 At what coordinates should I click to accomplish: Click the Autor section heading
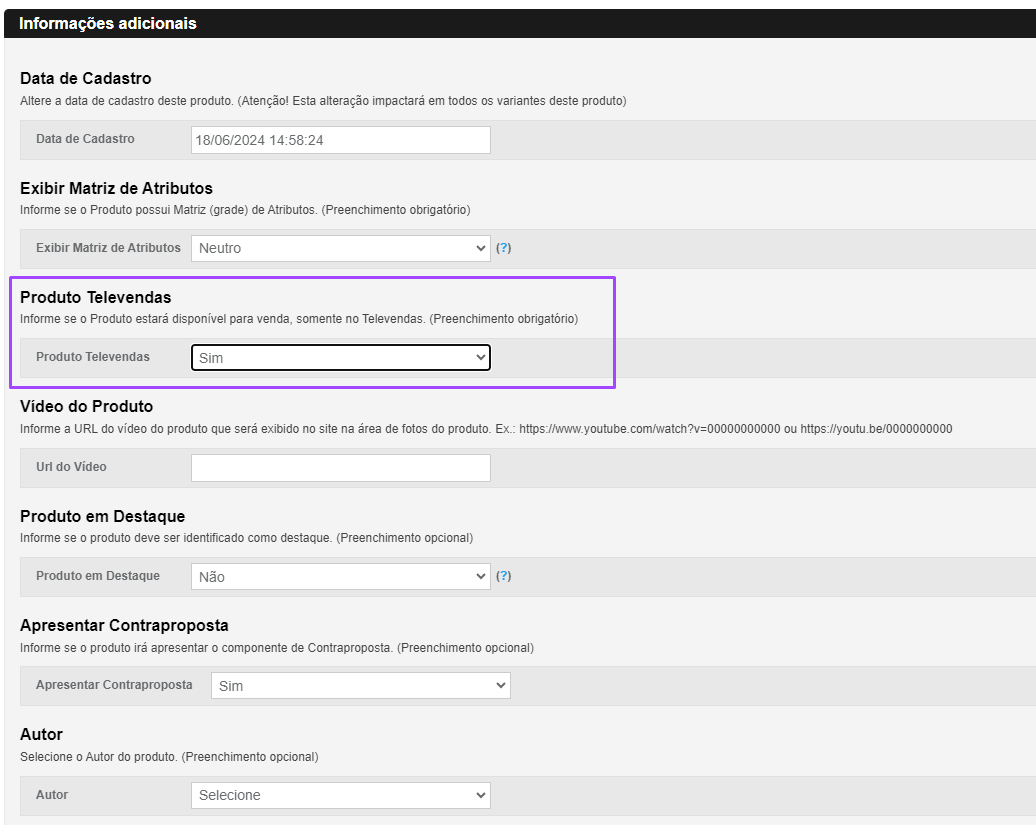42,735
